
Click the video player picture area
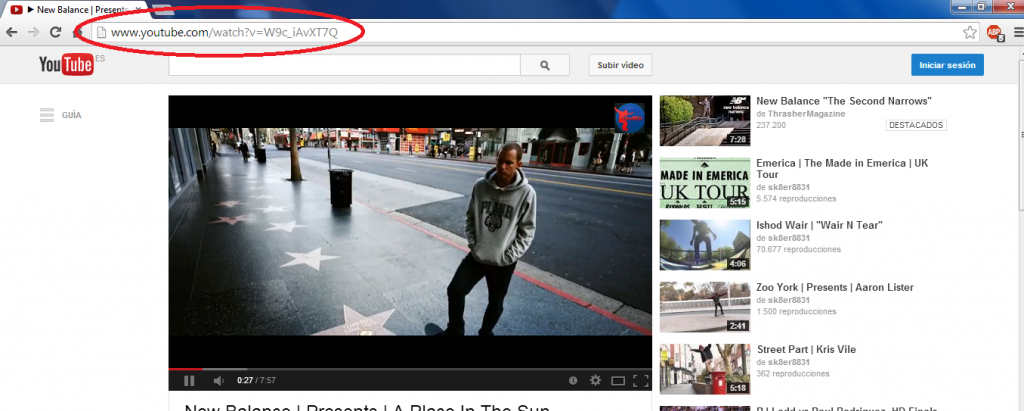click(410, 231)
